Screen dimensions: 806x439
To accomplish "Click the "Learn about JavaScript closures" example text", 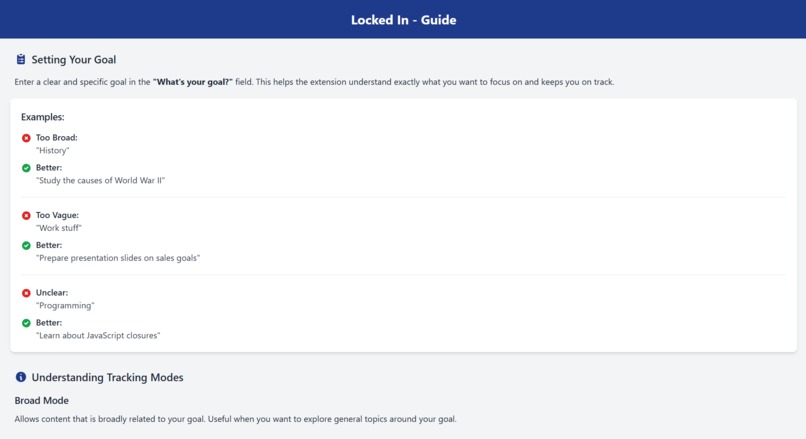I will 98,336.
